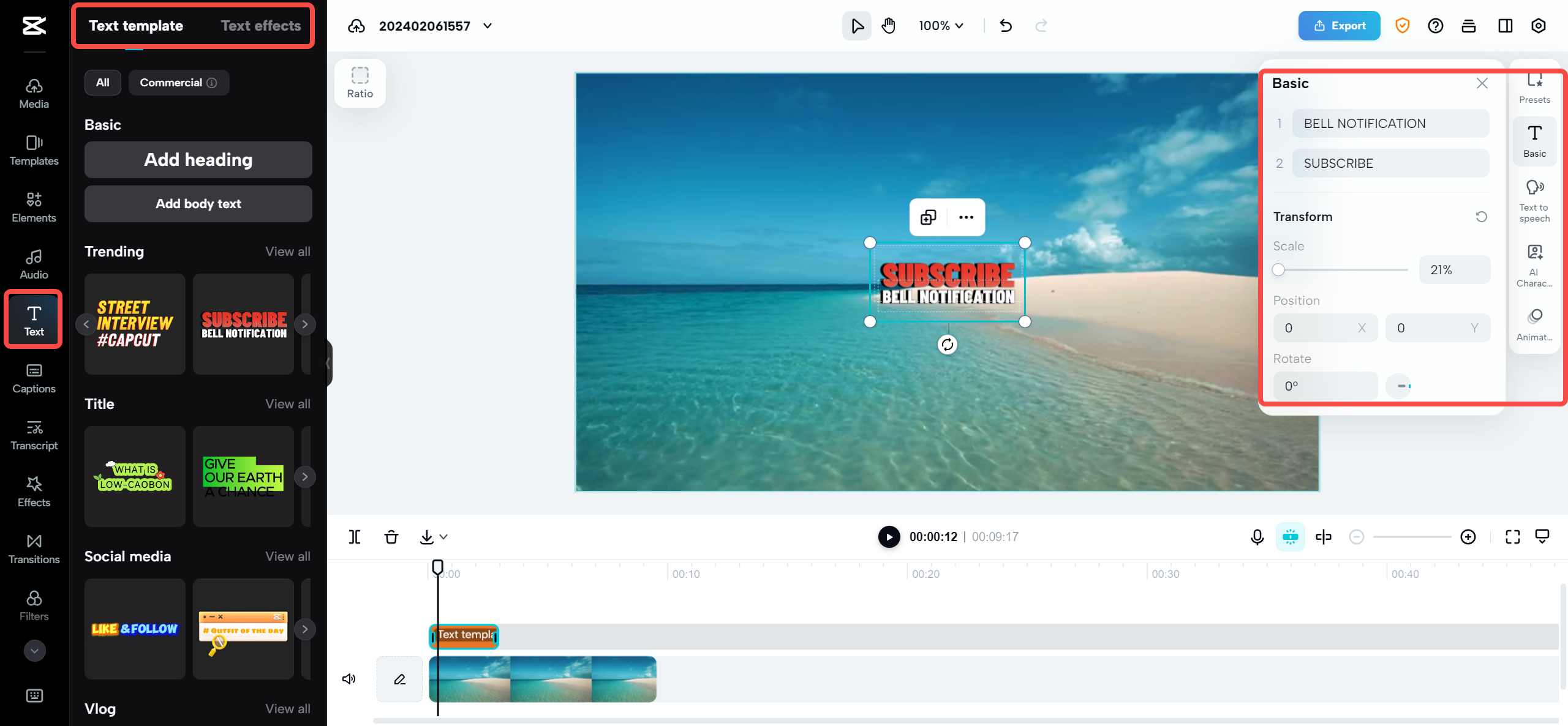Enable the microphone recording option
The height and width of the screenshot is (726, 1568).
point(1257,536)
